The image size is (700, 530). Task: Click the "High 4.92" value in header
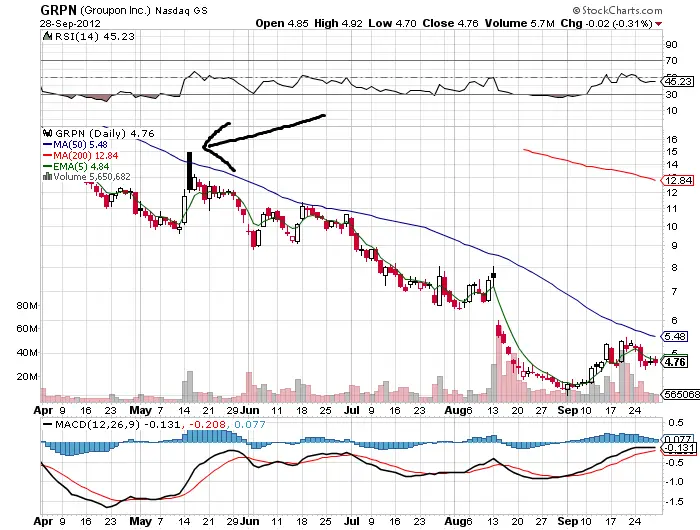pos(339,23)
